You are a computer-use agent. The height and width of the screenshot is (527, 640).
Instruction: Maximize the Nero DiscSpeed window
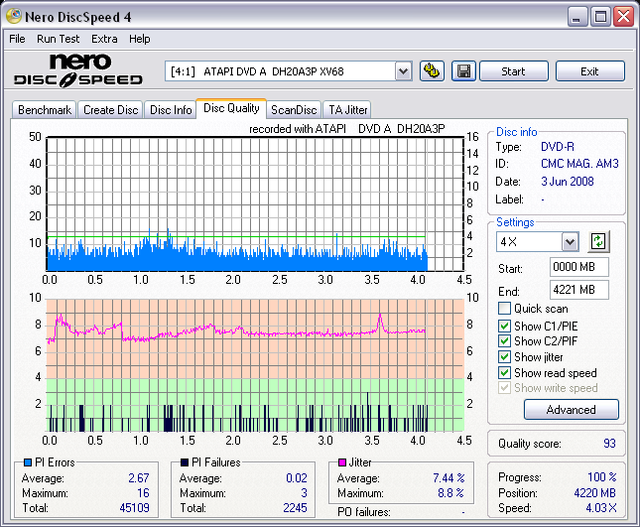pyautogui.click(x=600, y=17)
